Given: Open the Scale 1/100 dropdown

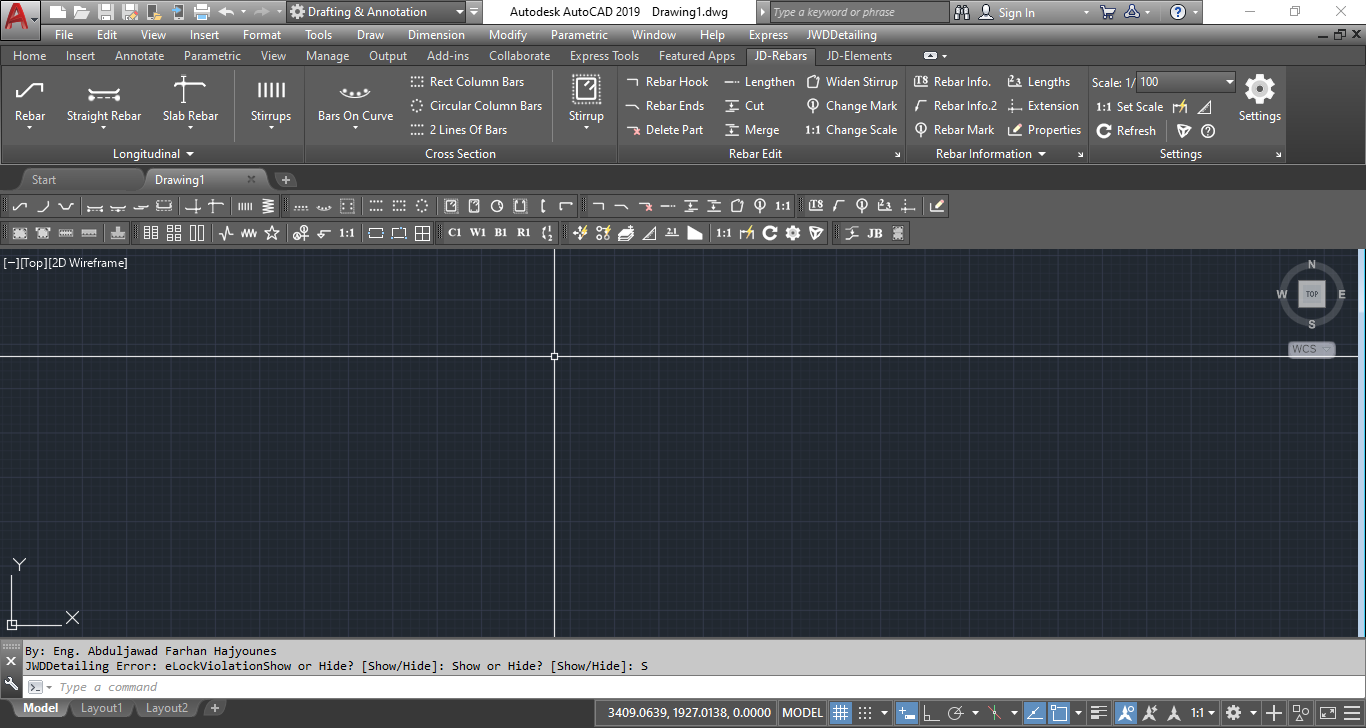Looking at the screenshot, I should (1229, 82).
